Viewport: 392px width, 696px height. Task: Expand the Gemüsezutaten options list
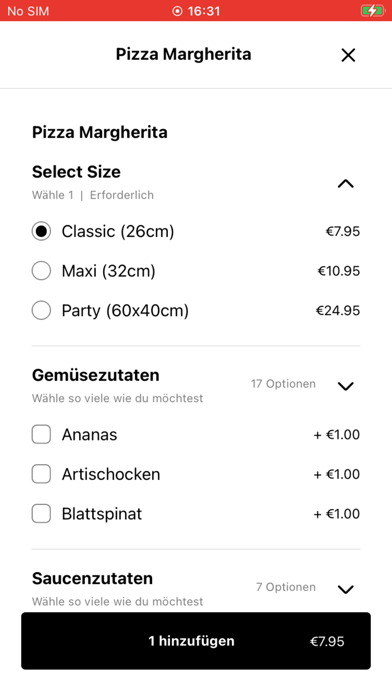(345, 386)
